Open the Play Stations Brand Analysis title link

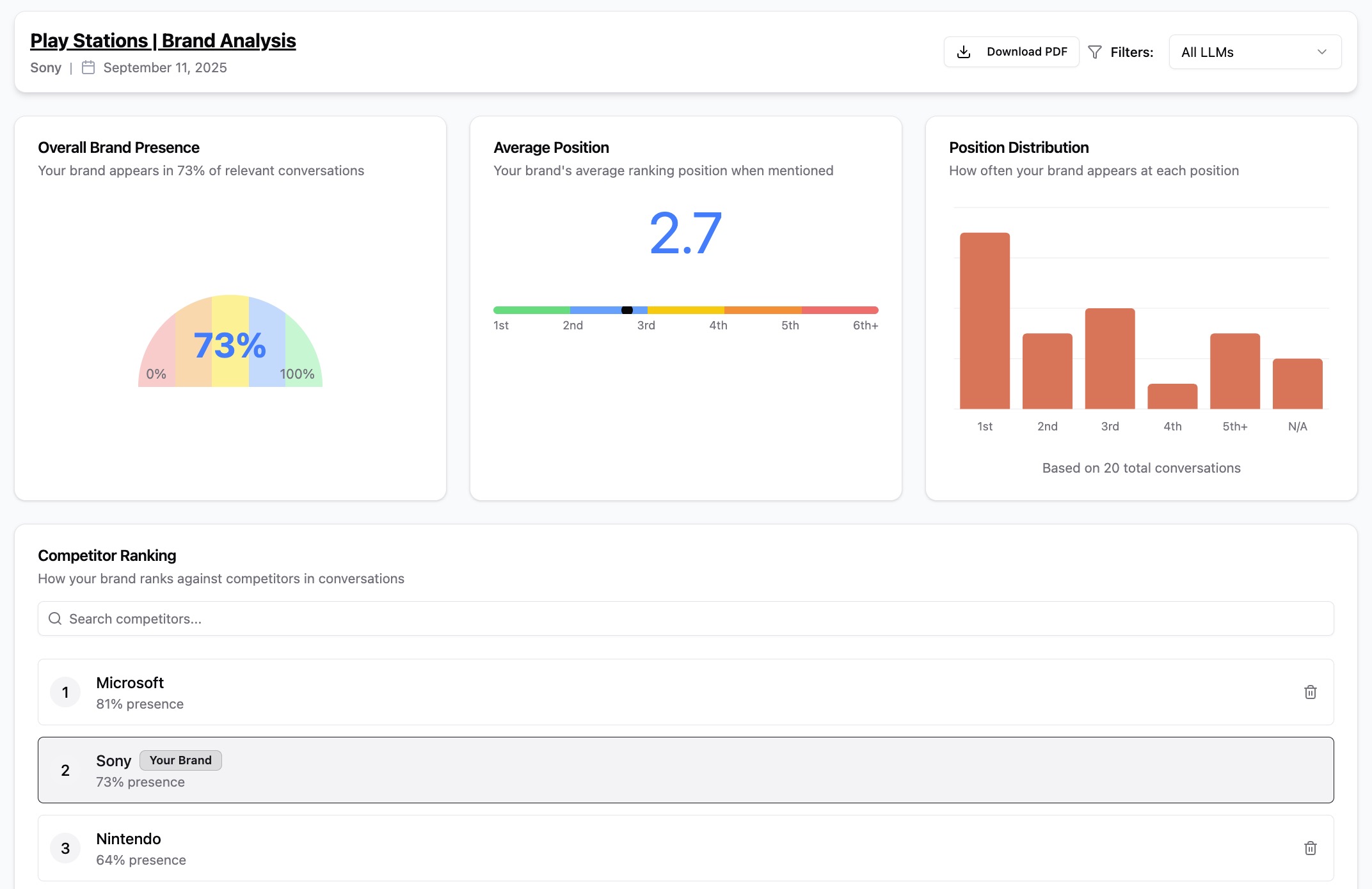tap(163, 40)
